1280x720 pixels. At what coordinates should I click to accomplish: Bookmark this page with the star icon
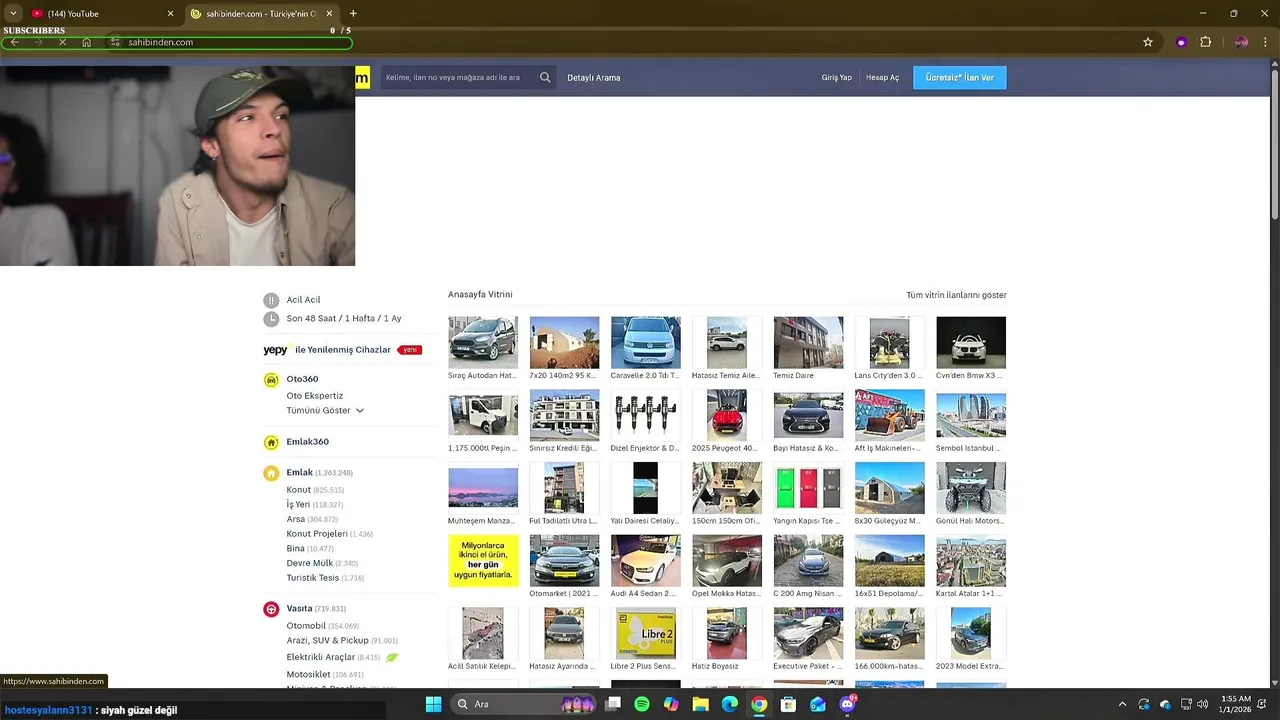click(x=1148, y=42)
